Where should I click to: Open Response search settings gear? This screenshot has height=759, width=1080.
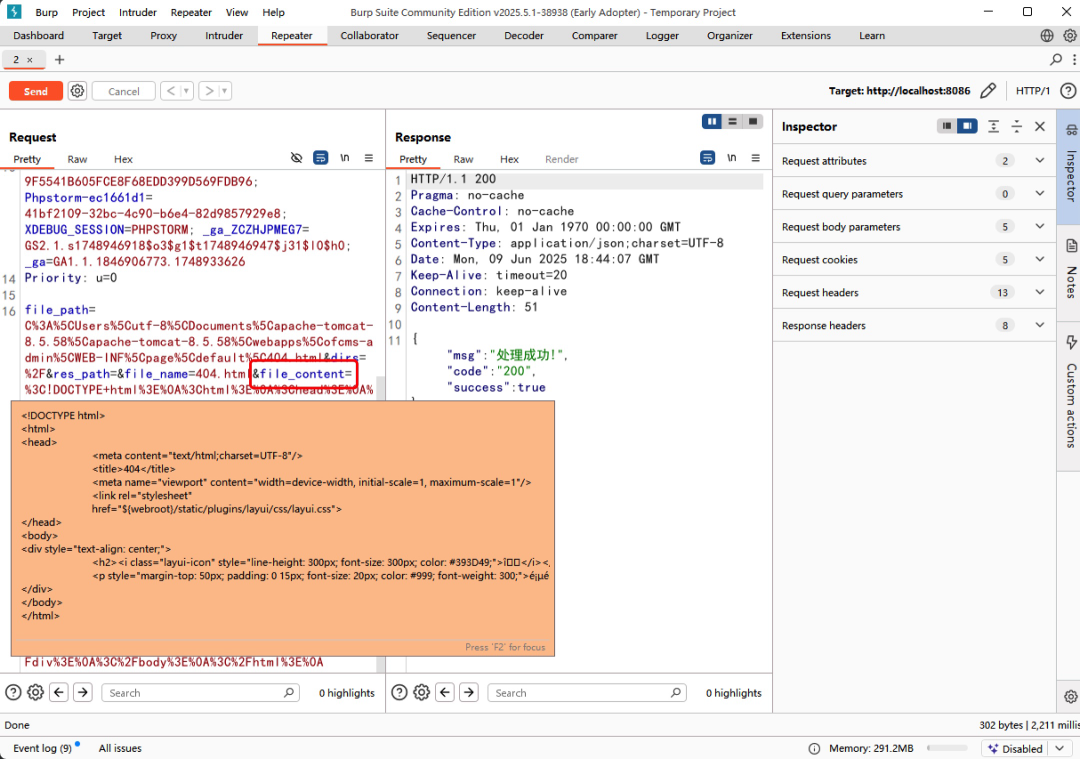[422, 692]
